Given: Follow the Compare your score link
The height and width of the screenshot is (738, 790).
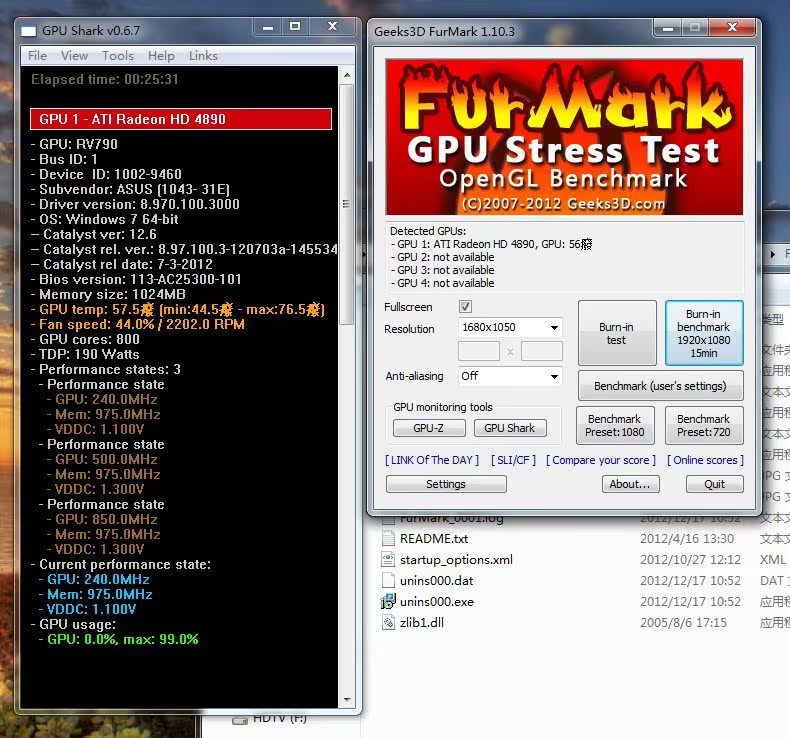Looking at the screenshot, I should [601, 460].
